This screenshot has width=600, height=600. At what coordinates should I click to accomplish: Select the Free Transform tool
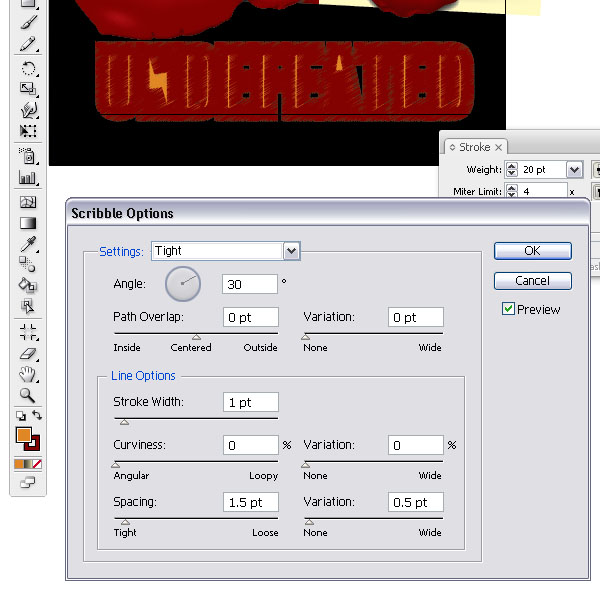[28, 131]
